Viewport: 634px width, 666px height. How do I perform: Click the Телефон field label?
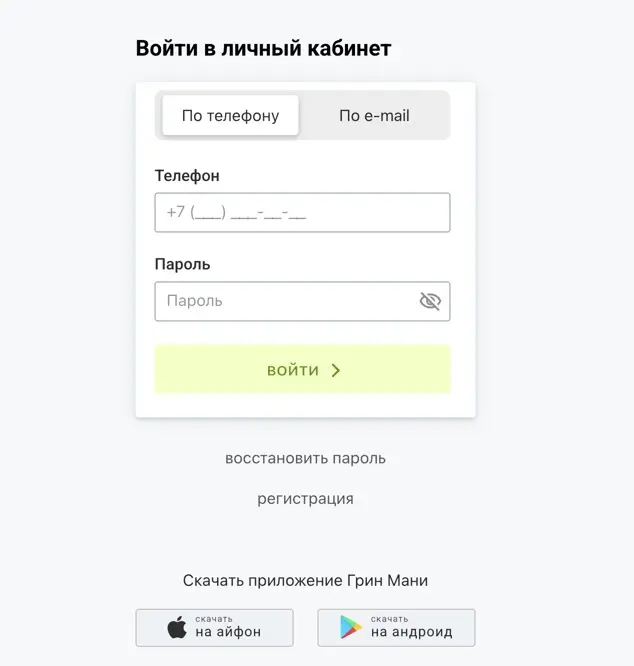(x=187, y=176)
